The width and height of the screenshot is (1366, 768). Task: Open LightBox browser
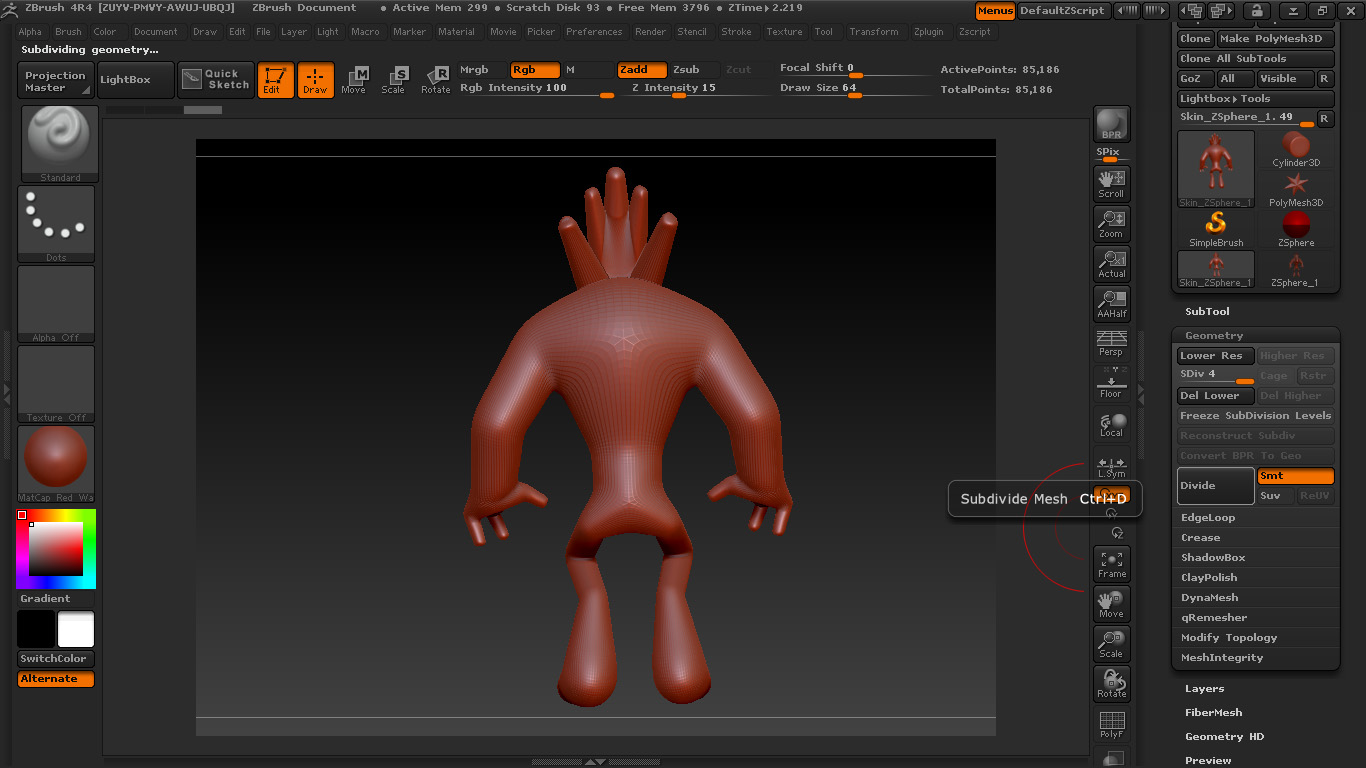(x=136, y=81)
